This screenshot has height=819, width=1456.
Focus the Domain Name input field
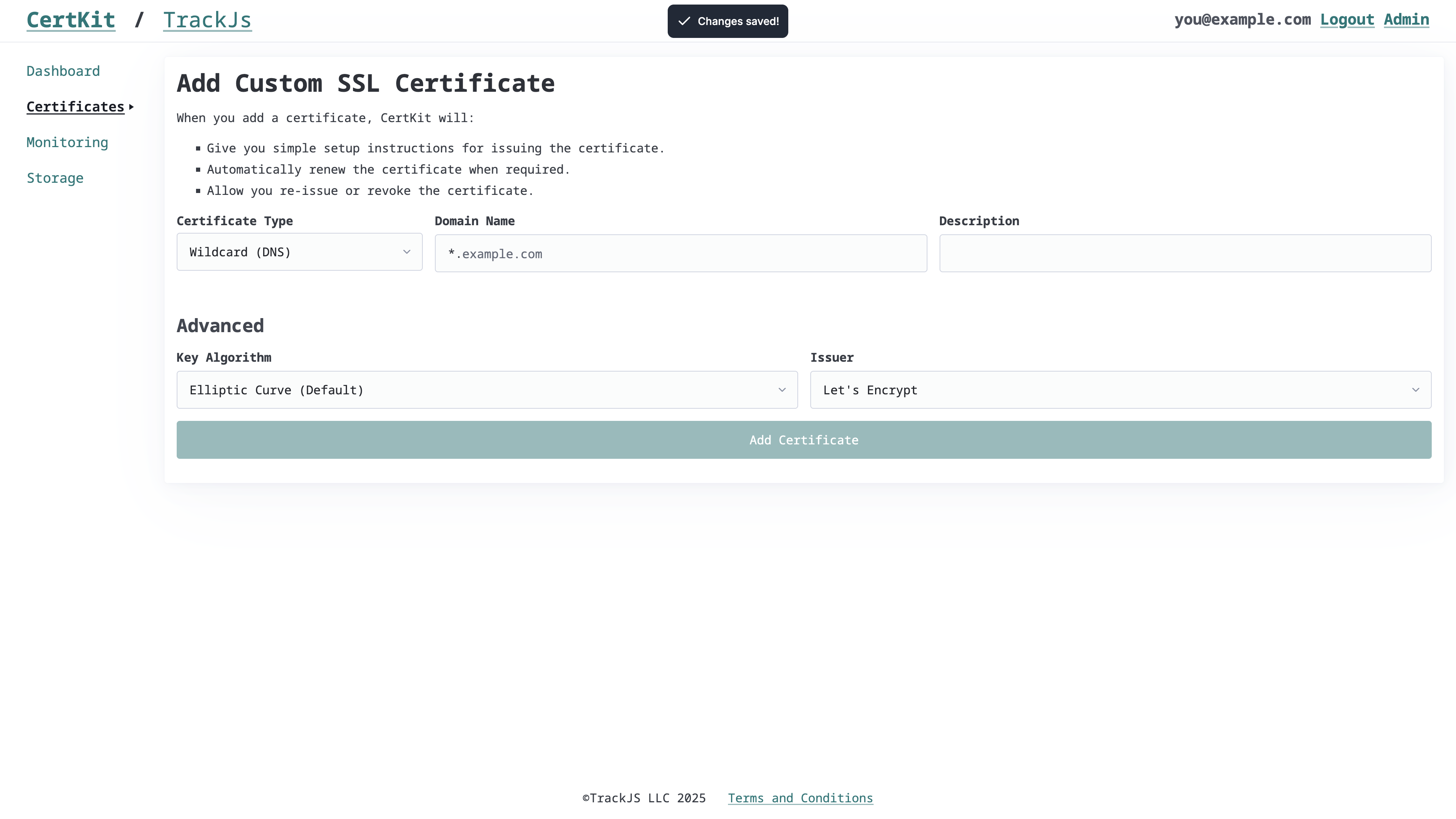[x=680, y=254]
